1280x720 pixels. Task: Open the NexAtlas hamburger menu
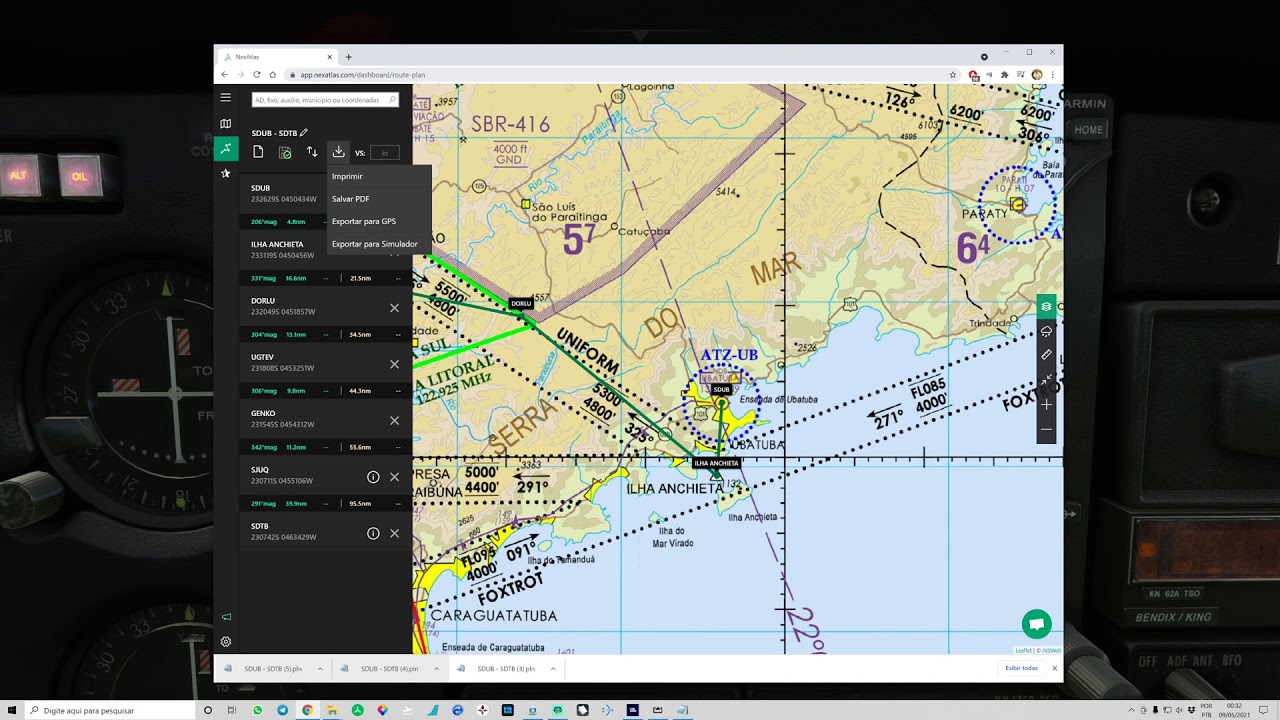pos(226,97)
